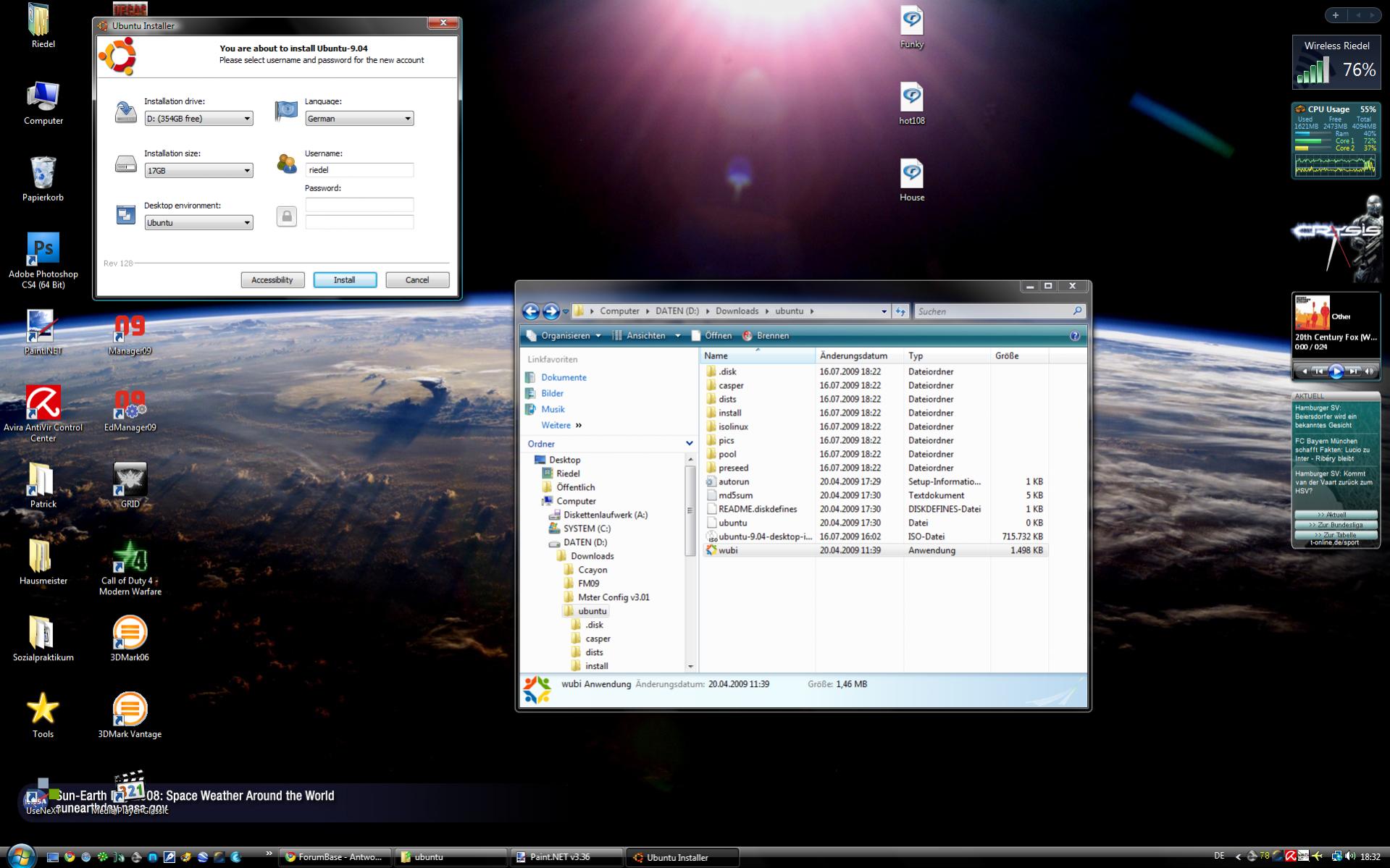
Task: Open the Dokumente favorite link
Action: click(x=564, y=378)
